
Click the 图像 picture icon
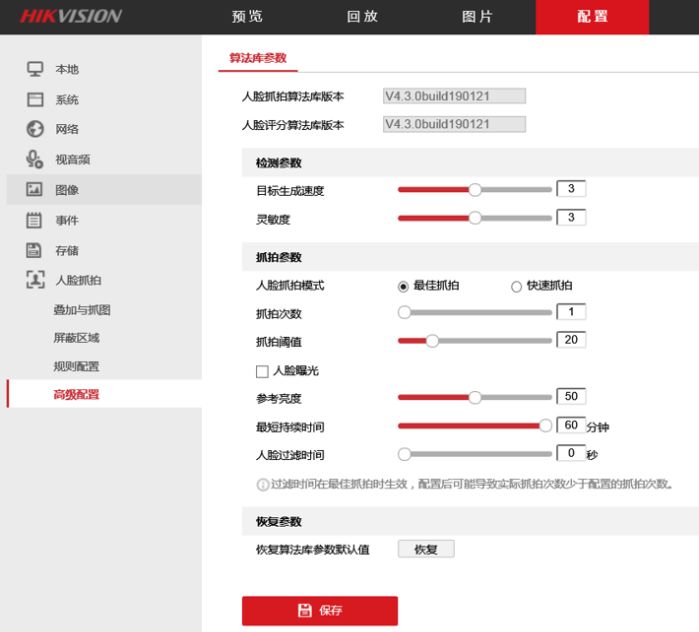[x=35, y=190]
